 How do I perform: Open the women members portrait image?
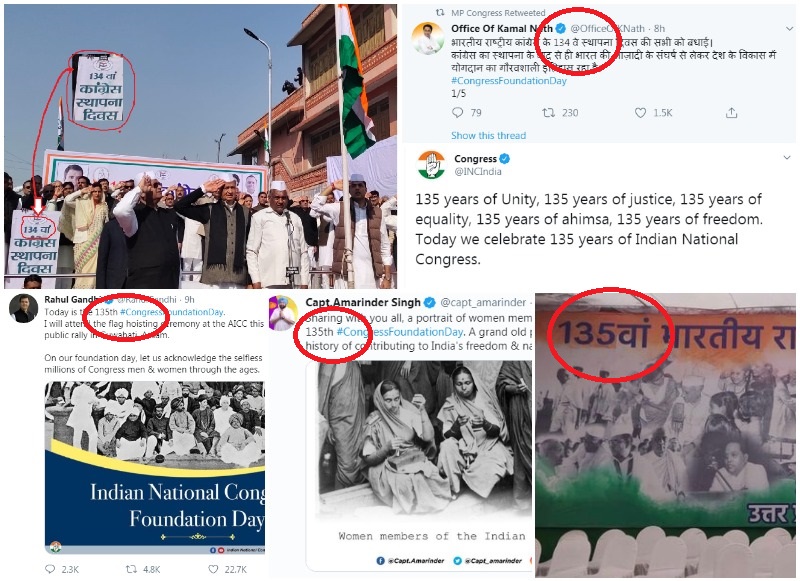pyautogui.click(x=419, y=464)
